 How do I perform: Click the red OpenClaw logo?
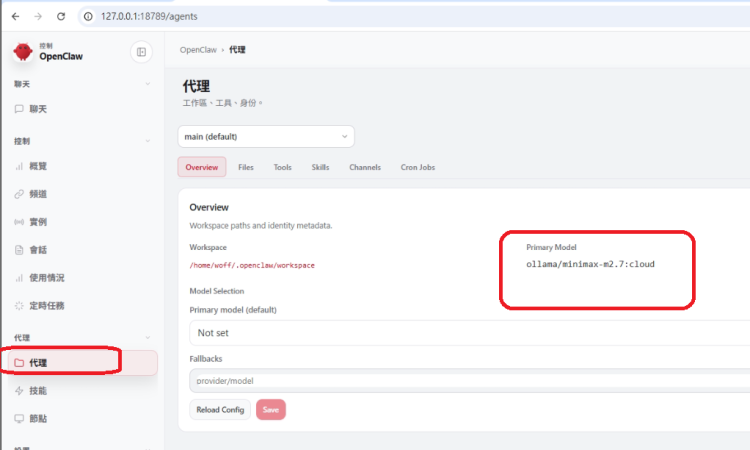22,52
